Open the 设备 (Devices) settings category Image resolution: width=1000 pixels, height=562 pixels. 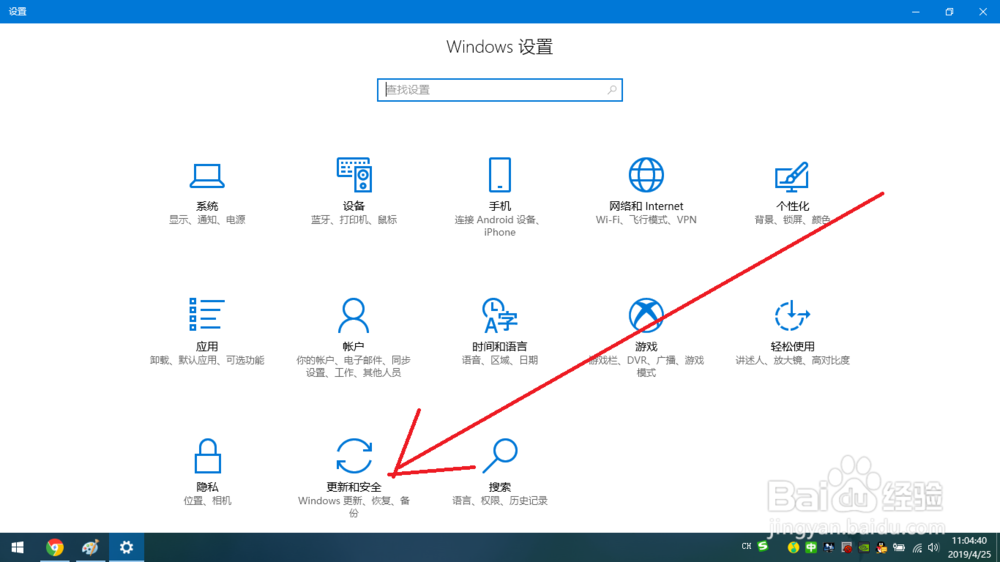(x=353, y=193)
